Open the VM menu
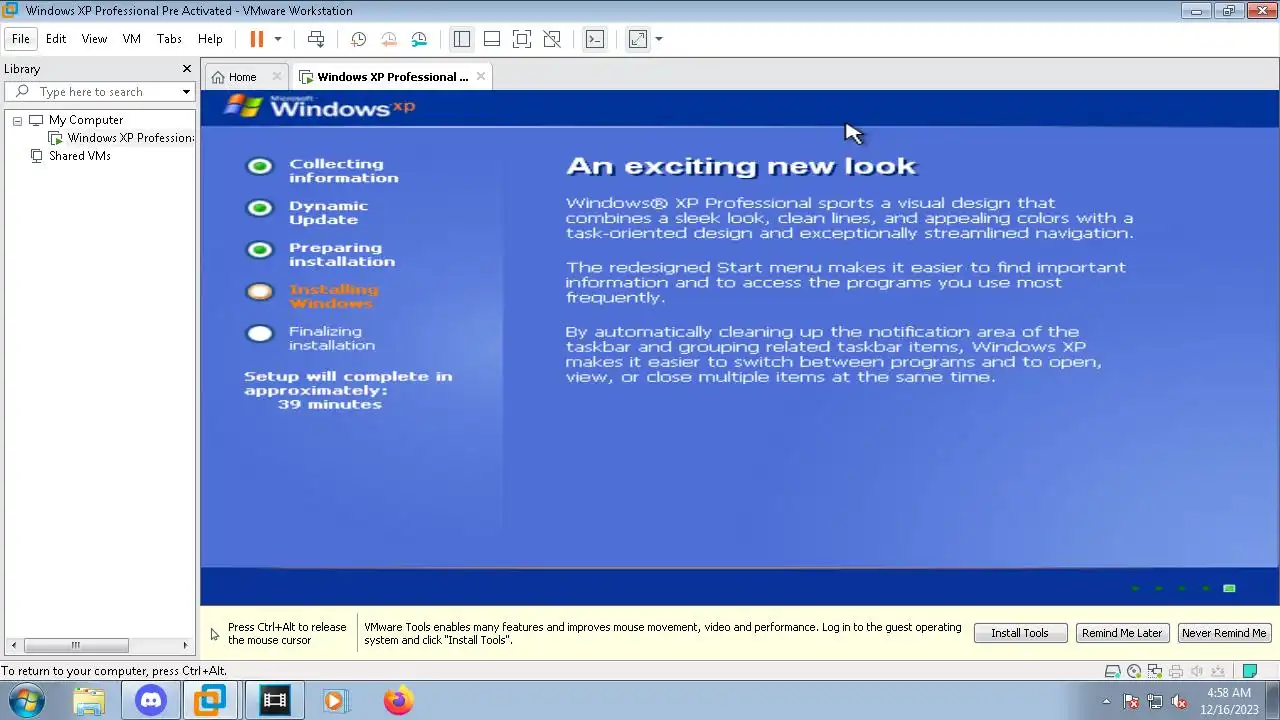Screen dimensions: 1280x720 131,39
